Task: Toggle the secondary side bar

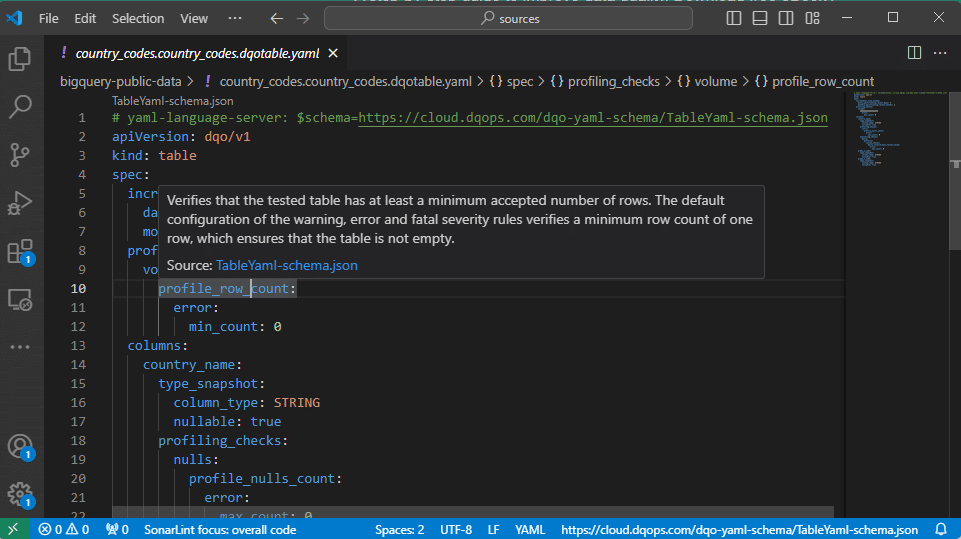Action: pos(786,18)
